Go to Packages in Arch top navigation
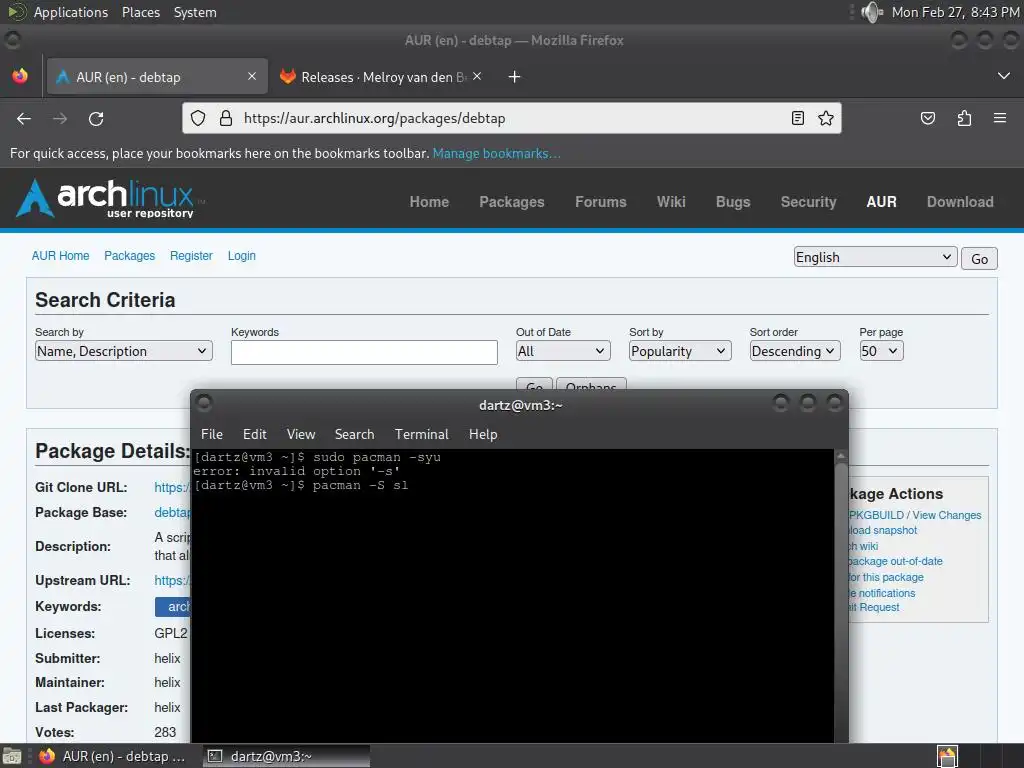This screenshot has width=1024, height=768. pos(512,202)
